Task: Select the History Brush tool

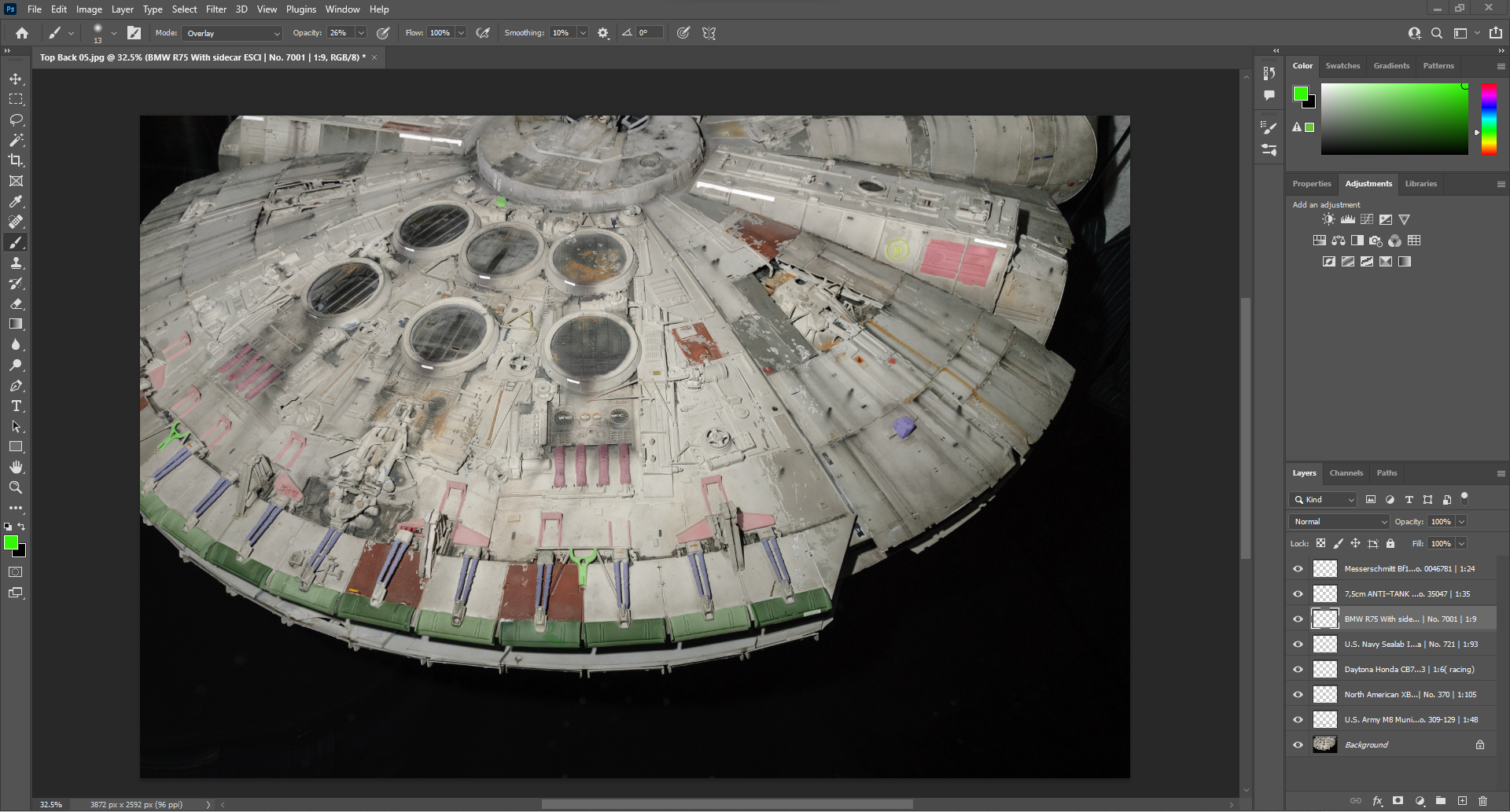Action: pos(16,283)
